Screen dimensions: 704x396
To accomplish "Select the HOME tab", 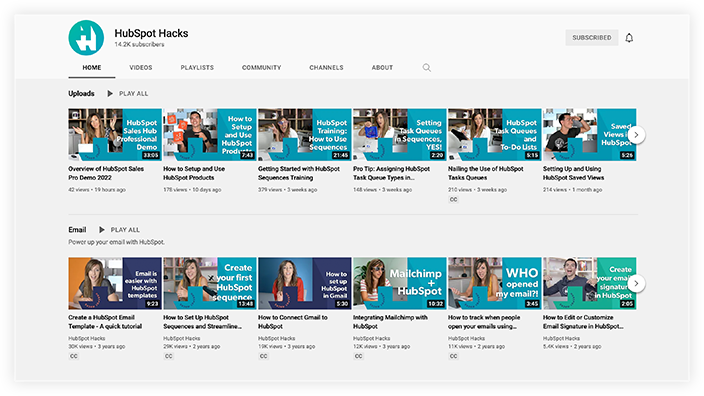I will click(92, 67).
